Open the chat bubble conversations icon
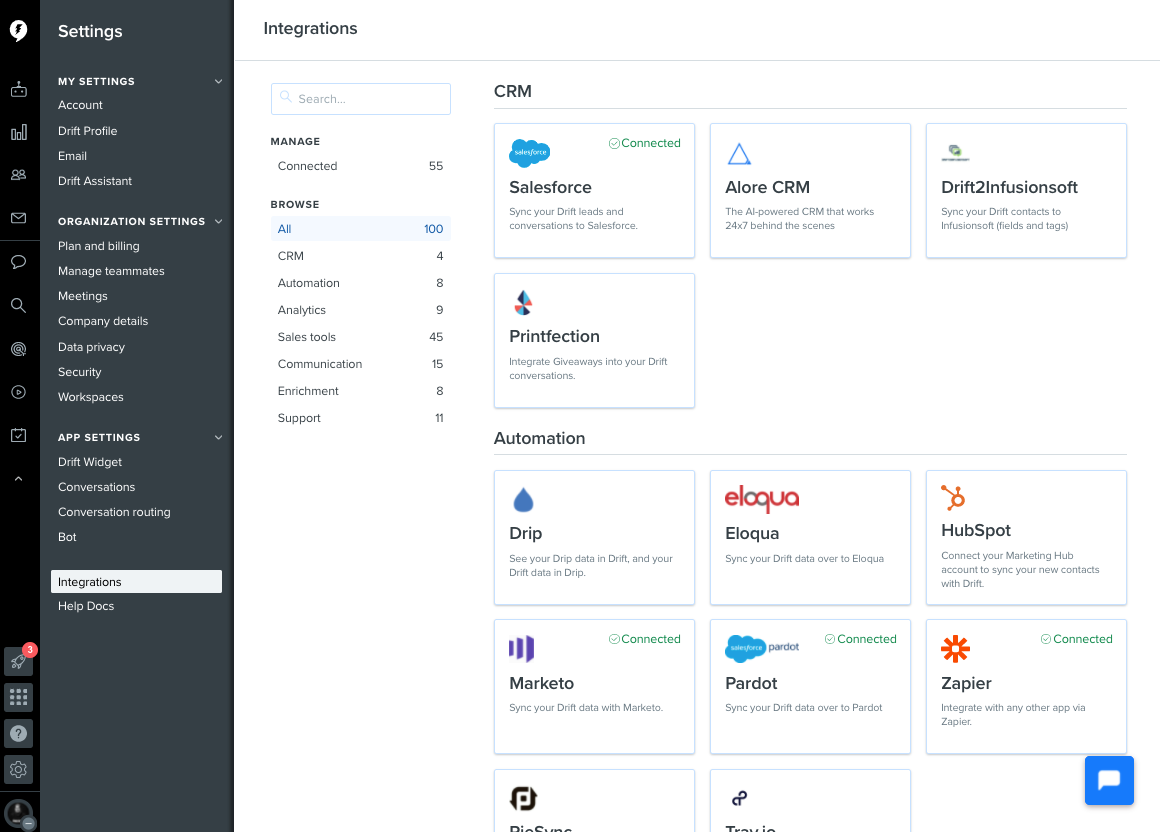 coord(18,262)
